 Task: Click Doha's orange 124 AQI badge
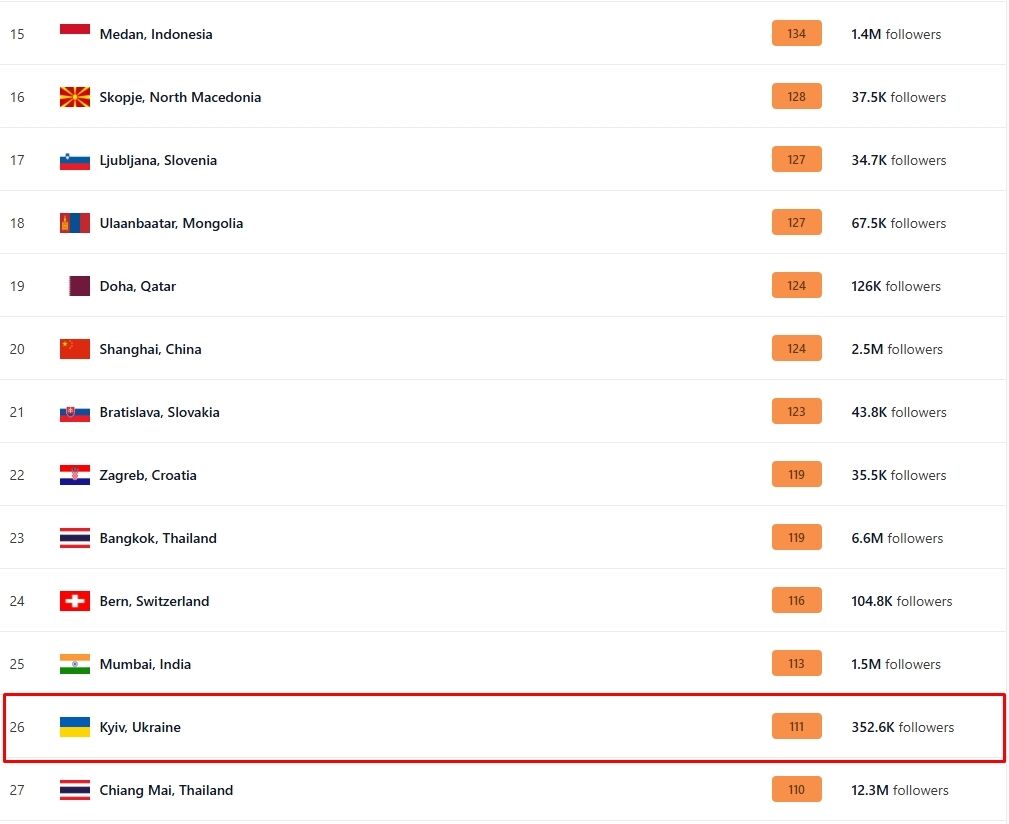(796, 286)
